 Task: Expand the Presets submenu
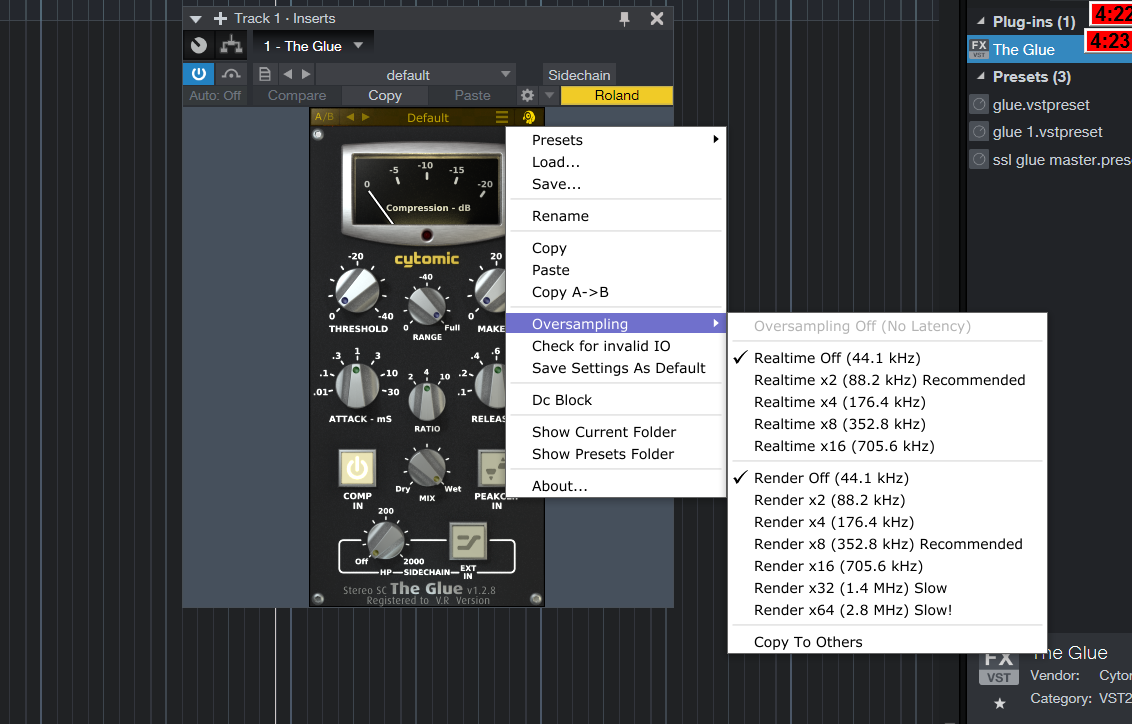[x=616, y=140]
